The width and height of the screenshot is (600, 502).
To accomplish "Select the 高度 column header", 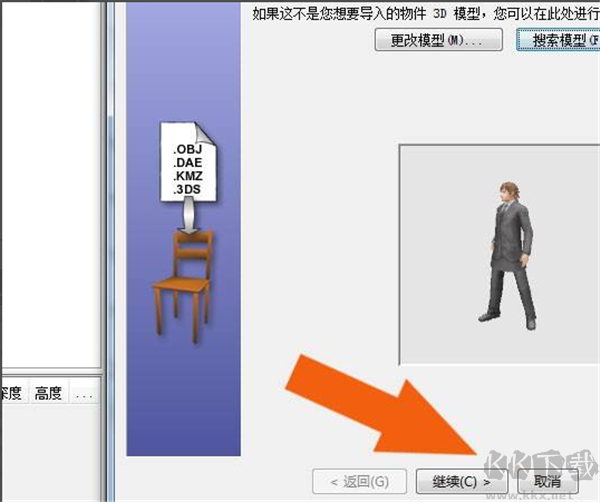I will pos(48,393).
